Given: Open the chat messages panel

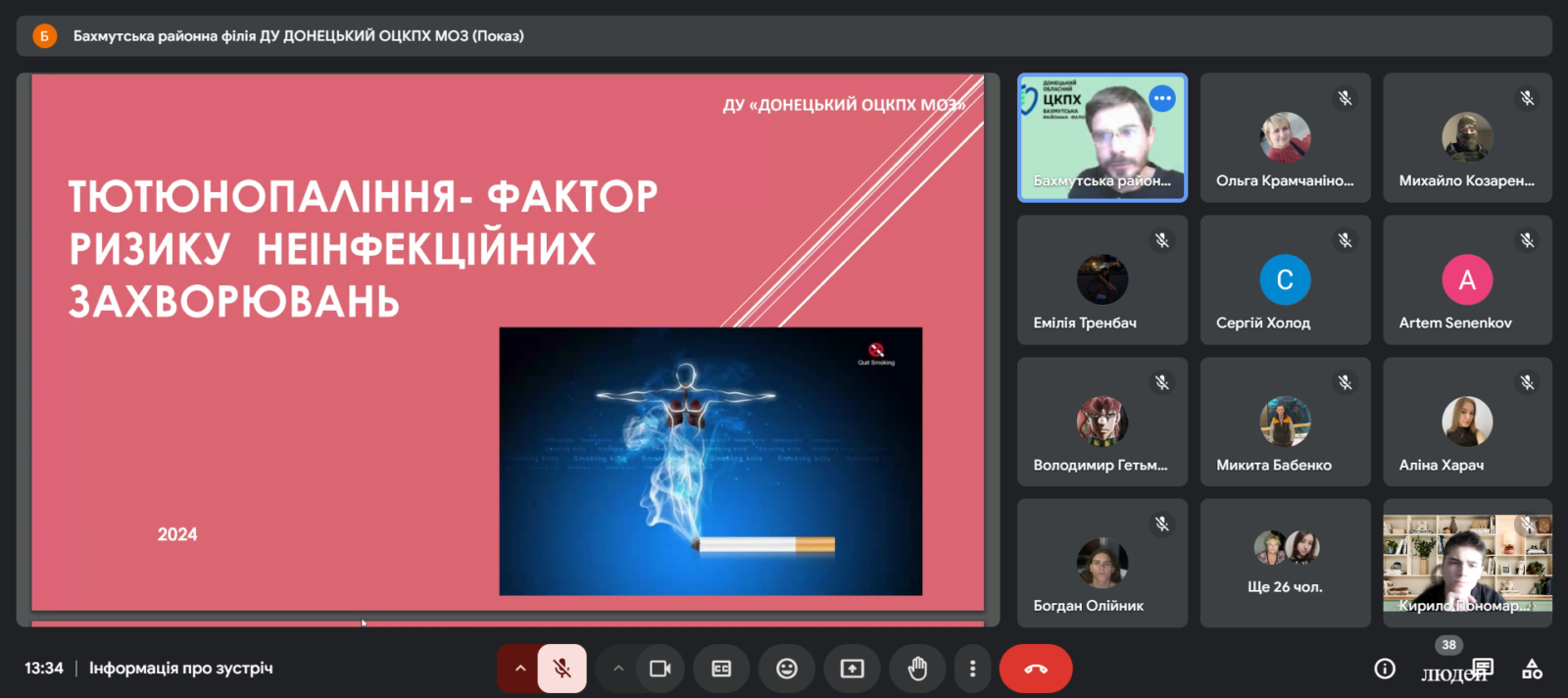Looking at the screenshot, I should [x=1483, y=668].
